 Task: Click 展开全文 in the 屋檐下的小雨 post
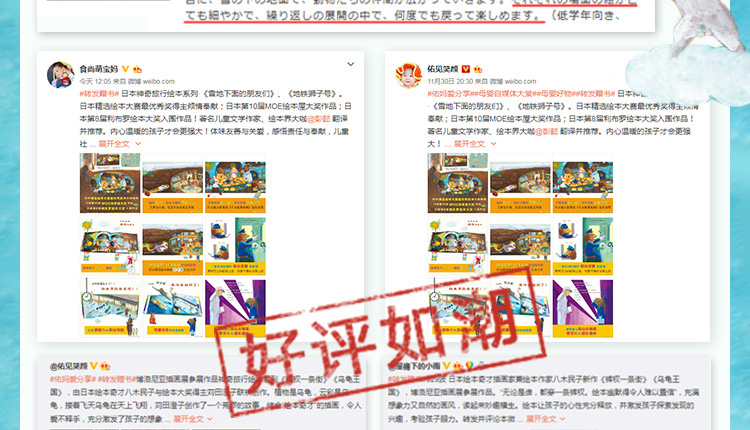coord(541,419)
